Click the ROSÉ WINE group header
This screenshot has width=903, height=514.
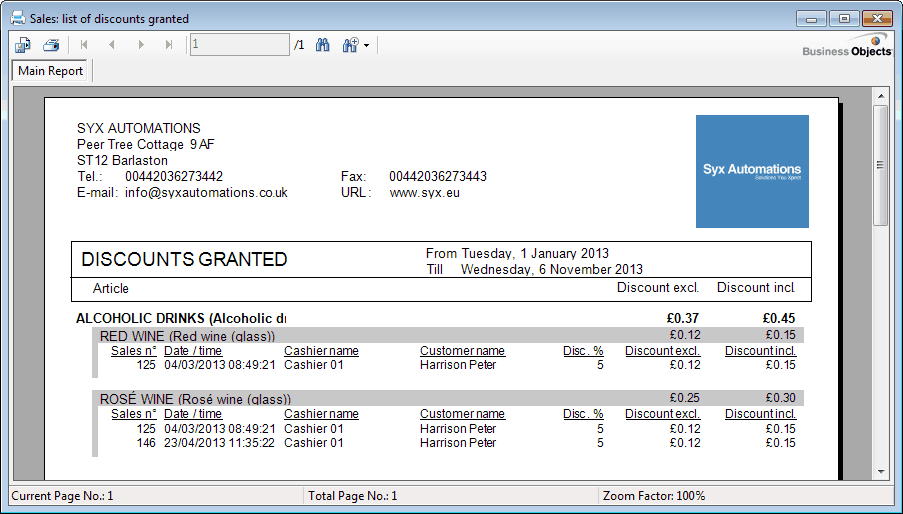point(187,398)
